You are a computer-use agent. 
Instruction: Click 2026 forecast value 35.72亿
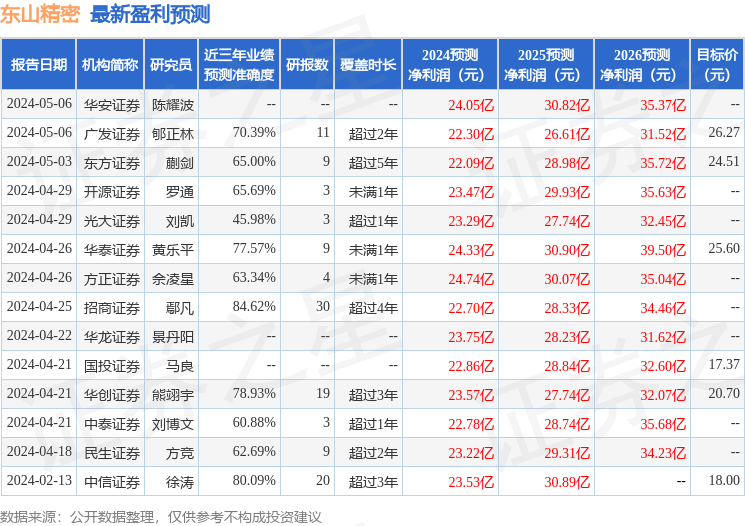point(663,163)
